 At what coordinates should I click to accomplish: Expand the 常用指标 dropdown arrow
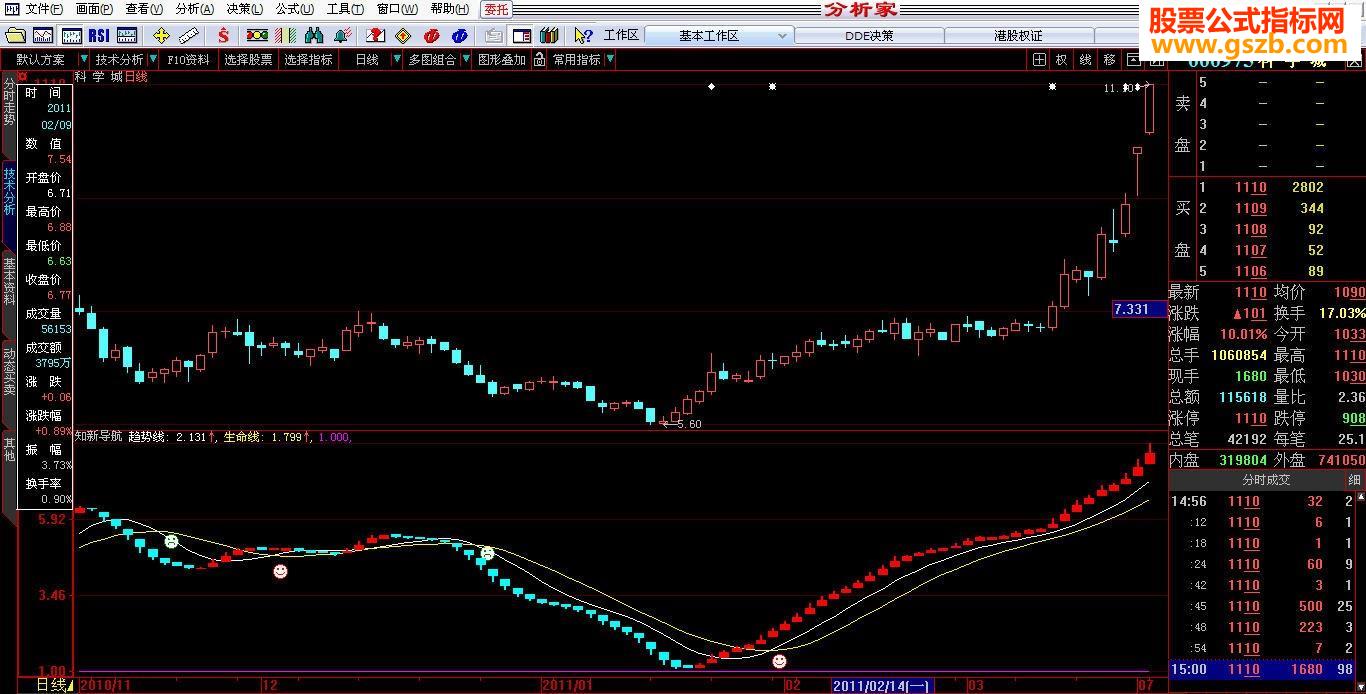[x=610, y=59]
